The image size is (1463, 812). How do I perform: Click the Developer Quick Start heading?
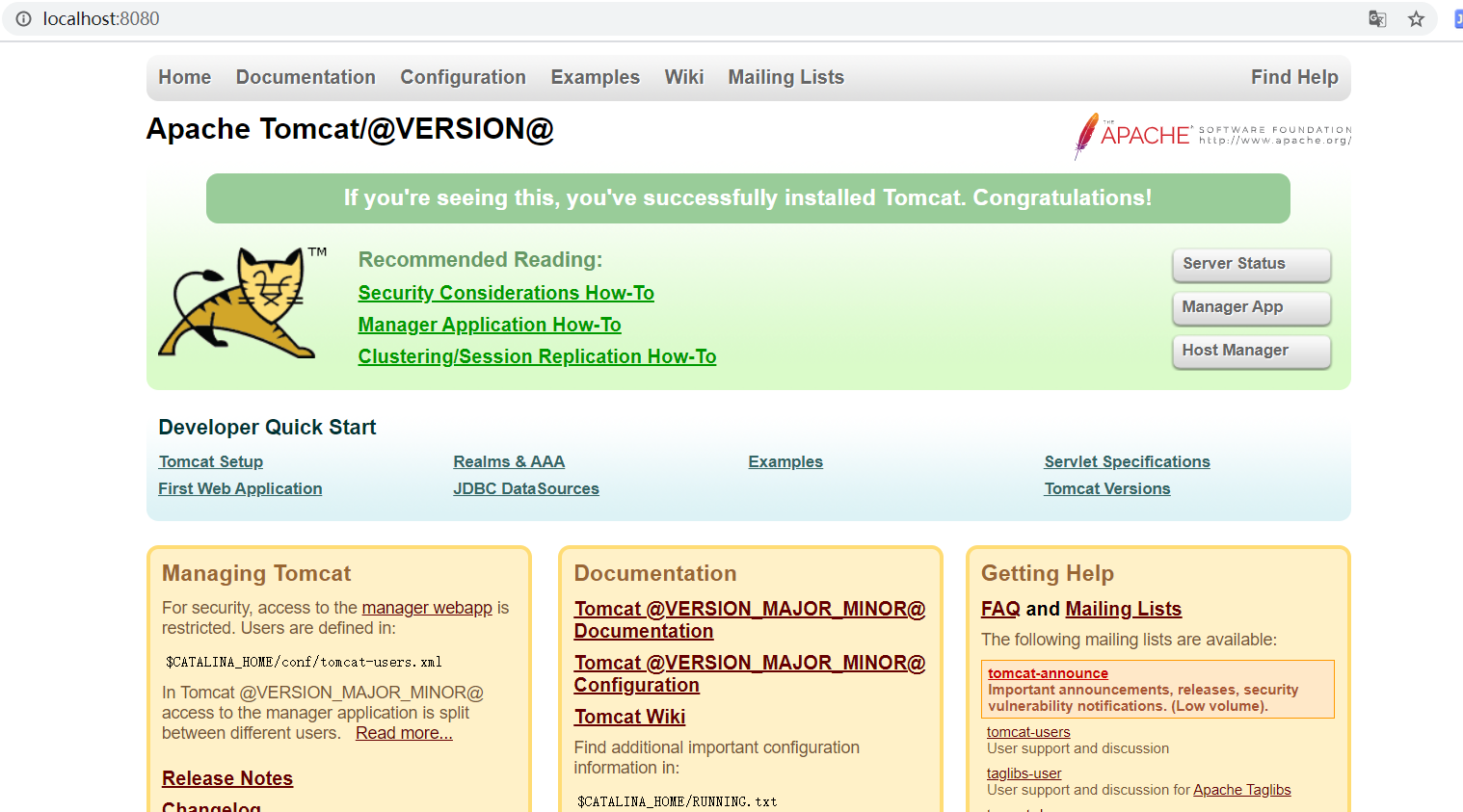pos(267,428)
